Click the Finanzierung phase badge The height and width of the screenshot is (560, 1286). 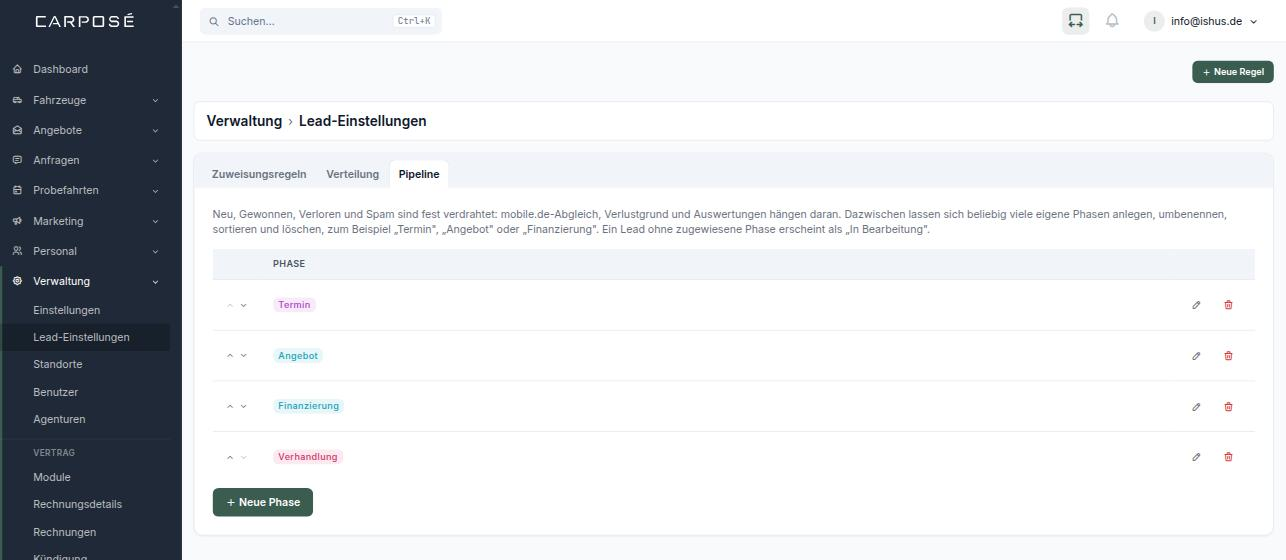coord(308,406)
